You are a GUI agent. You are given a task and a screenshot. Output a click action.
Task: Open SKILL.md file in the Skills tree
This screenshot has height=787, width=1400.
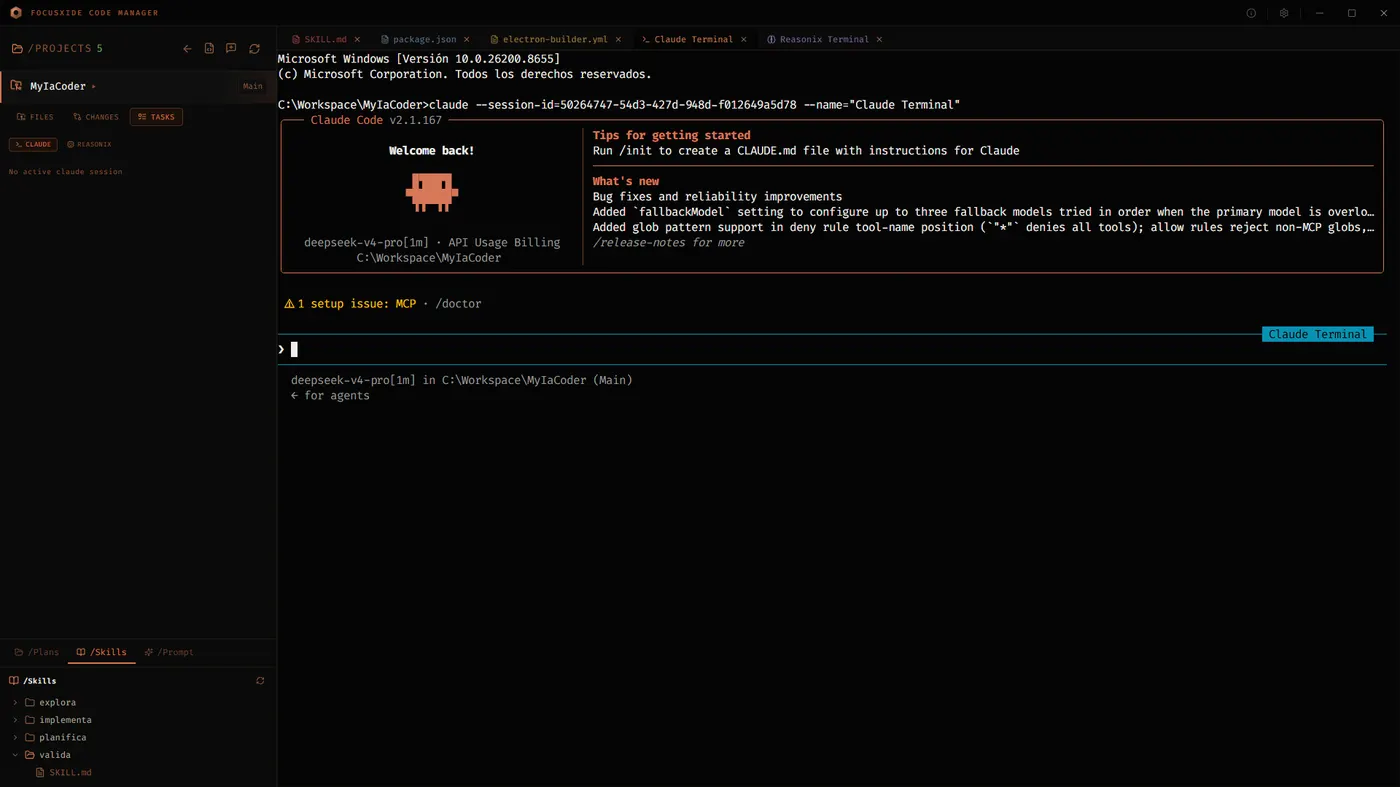tap(70, 773)
